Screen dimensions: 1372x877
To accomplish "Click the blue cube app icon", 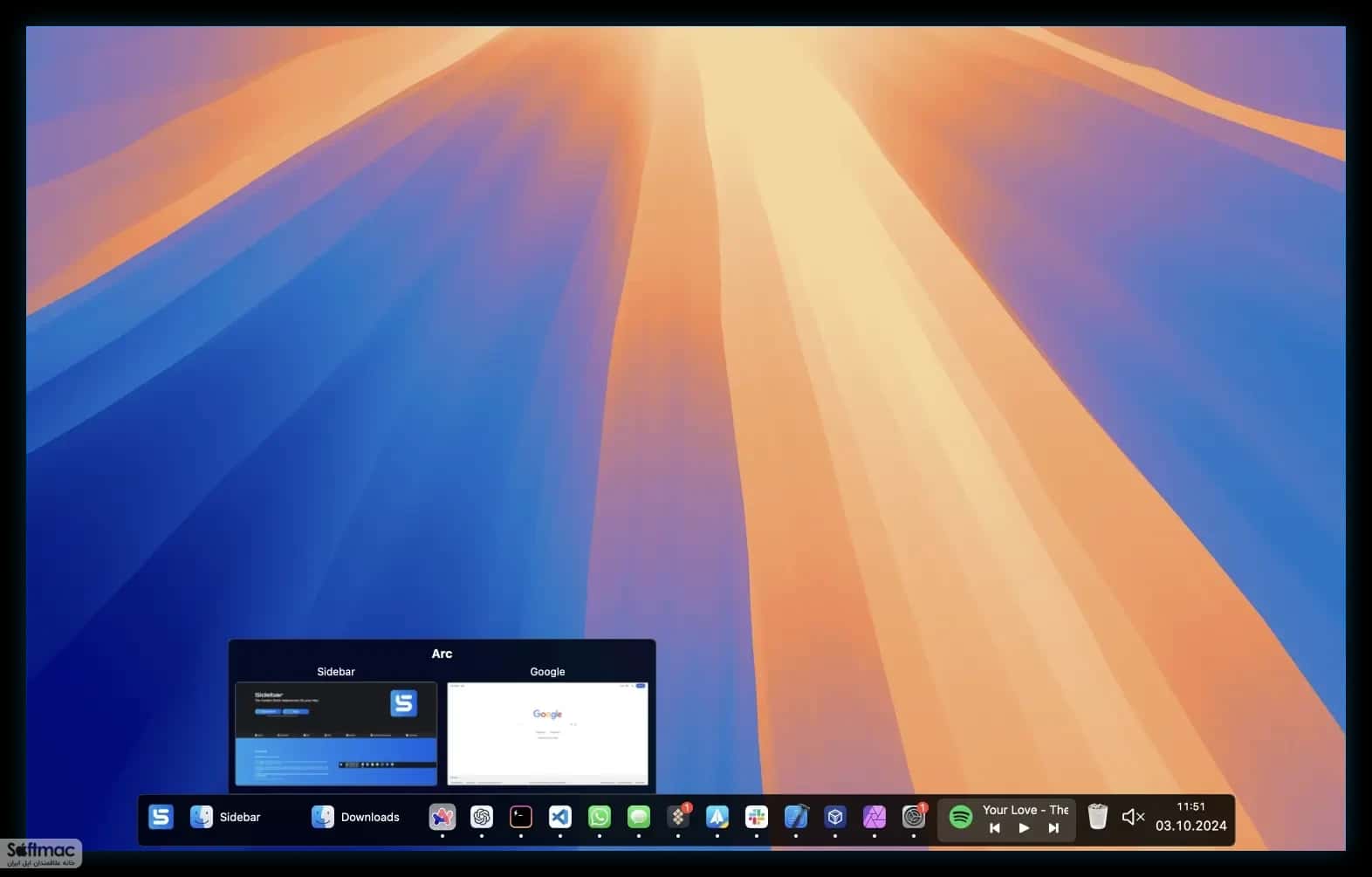I will coord(835,817).
